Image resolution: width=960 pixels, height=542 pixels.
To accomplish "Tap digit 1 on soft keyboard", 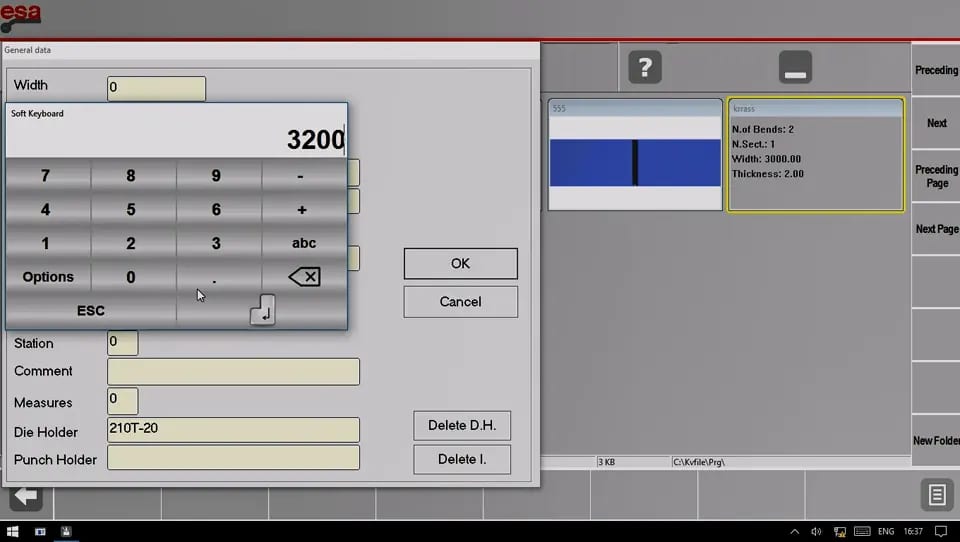I will [45, 243].
